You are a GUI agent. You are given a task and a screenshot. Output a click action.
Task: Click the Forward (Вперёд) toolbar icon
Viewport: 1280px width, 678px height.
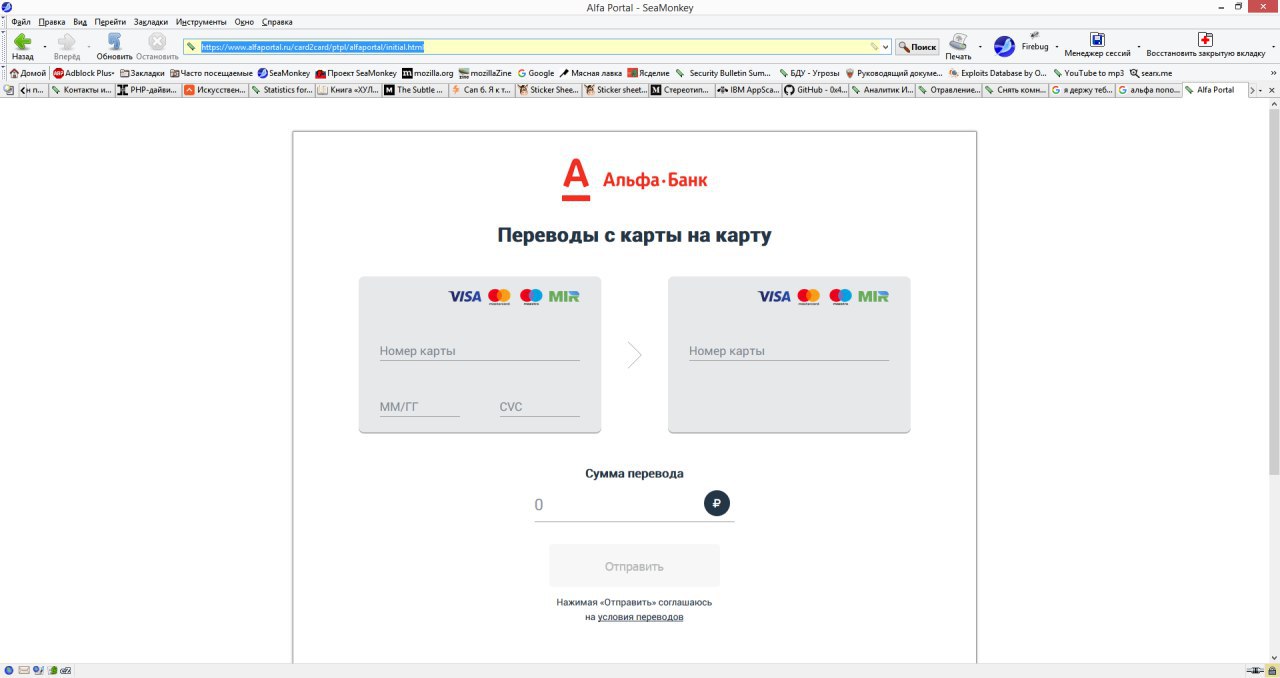pos(67,42)
